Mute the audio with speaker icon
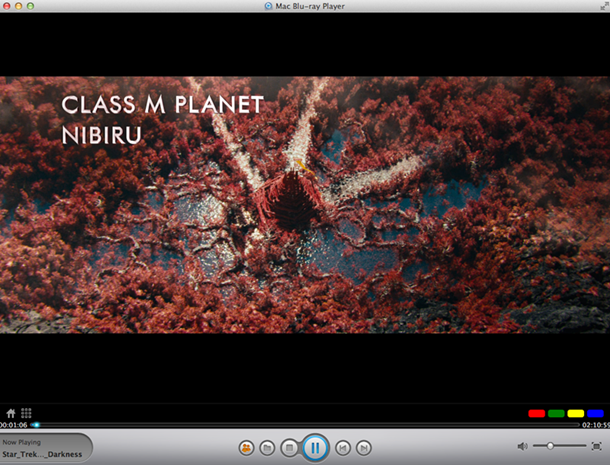This screenshot has width=610, height=465. coord(523,446)
